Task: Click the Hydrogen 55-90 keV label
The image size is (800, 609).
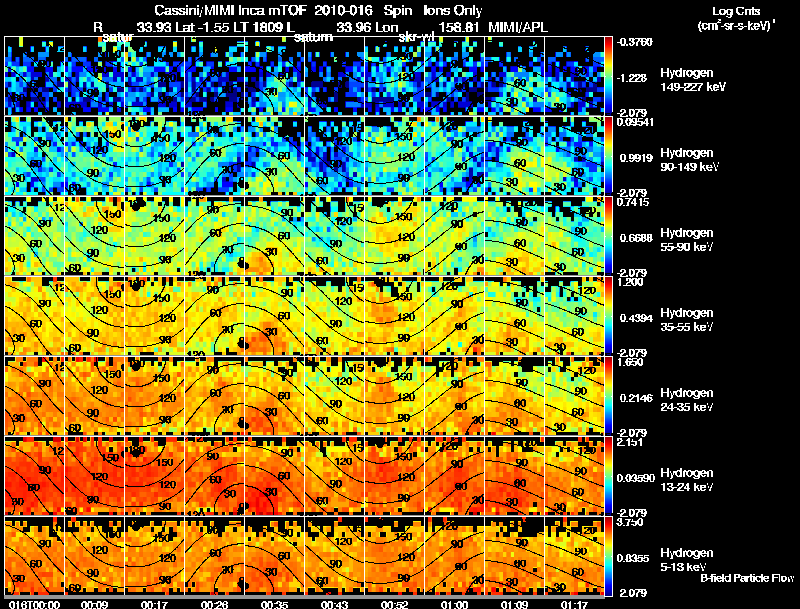Action: (x=686, y=240)
